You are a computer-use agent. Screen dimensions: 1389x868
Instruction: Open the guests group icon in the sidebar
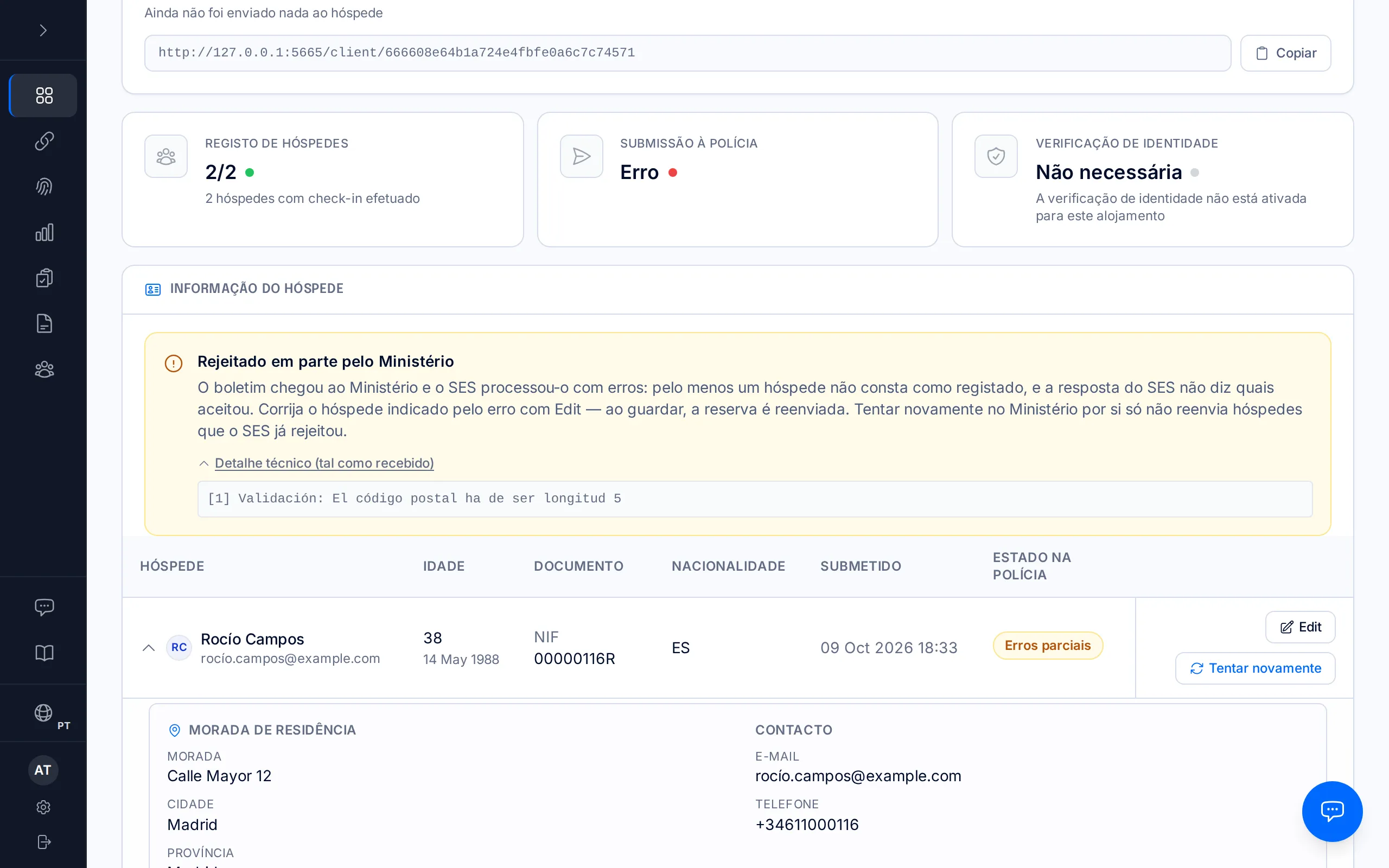coord(43,369)
